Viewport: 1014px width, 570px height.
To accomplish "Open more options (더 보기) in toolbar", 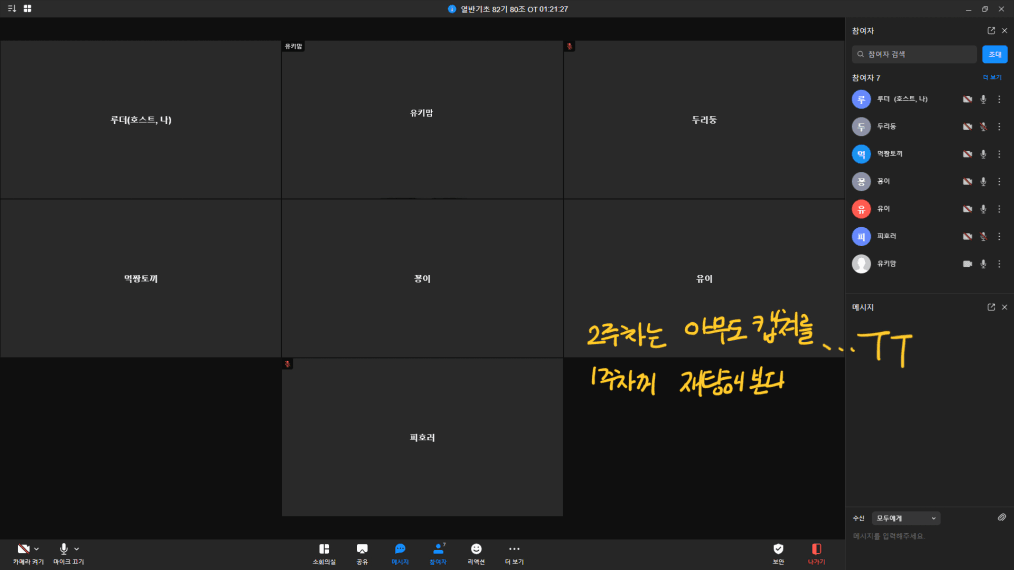I will click(x=514, y=549).
